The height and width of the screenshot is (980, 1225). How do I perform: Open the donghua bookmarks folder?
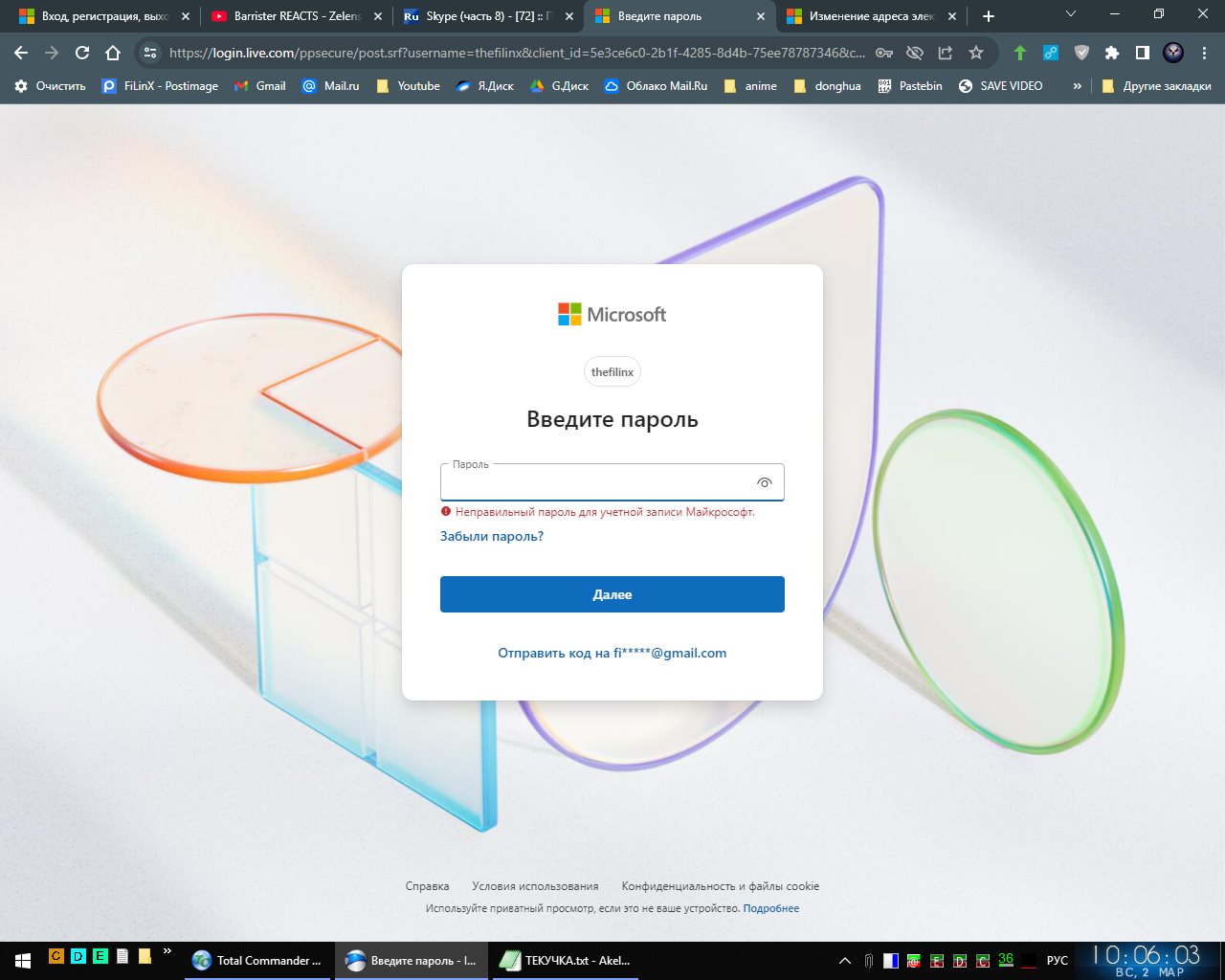pos(828,86)
